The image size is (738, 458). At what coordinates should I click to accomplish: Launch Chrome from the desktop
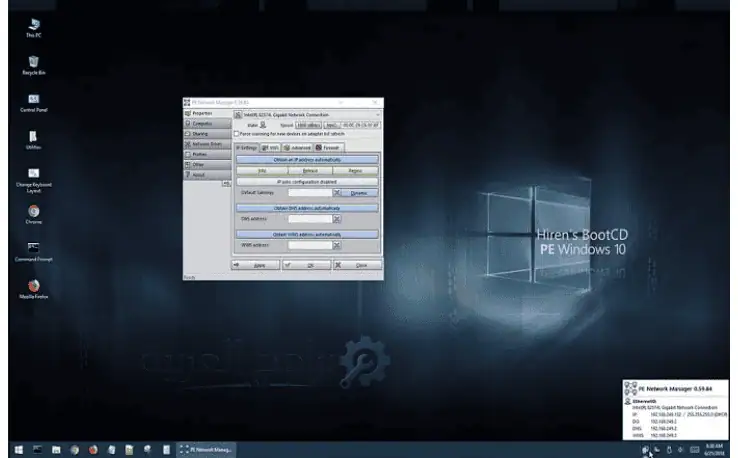[33, 214]
